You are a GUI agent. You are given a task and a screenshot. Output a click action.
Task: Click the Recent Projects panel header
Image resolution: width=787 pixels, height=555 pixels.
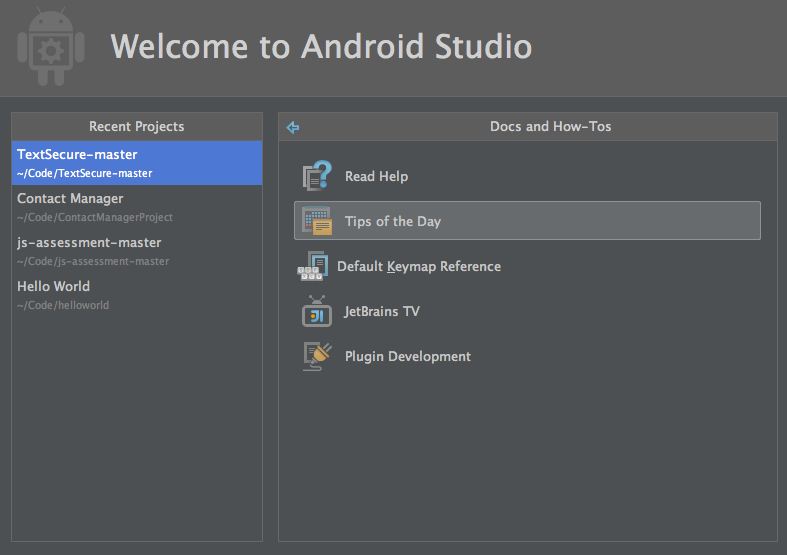[x=136, y=127]
